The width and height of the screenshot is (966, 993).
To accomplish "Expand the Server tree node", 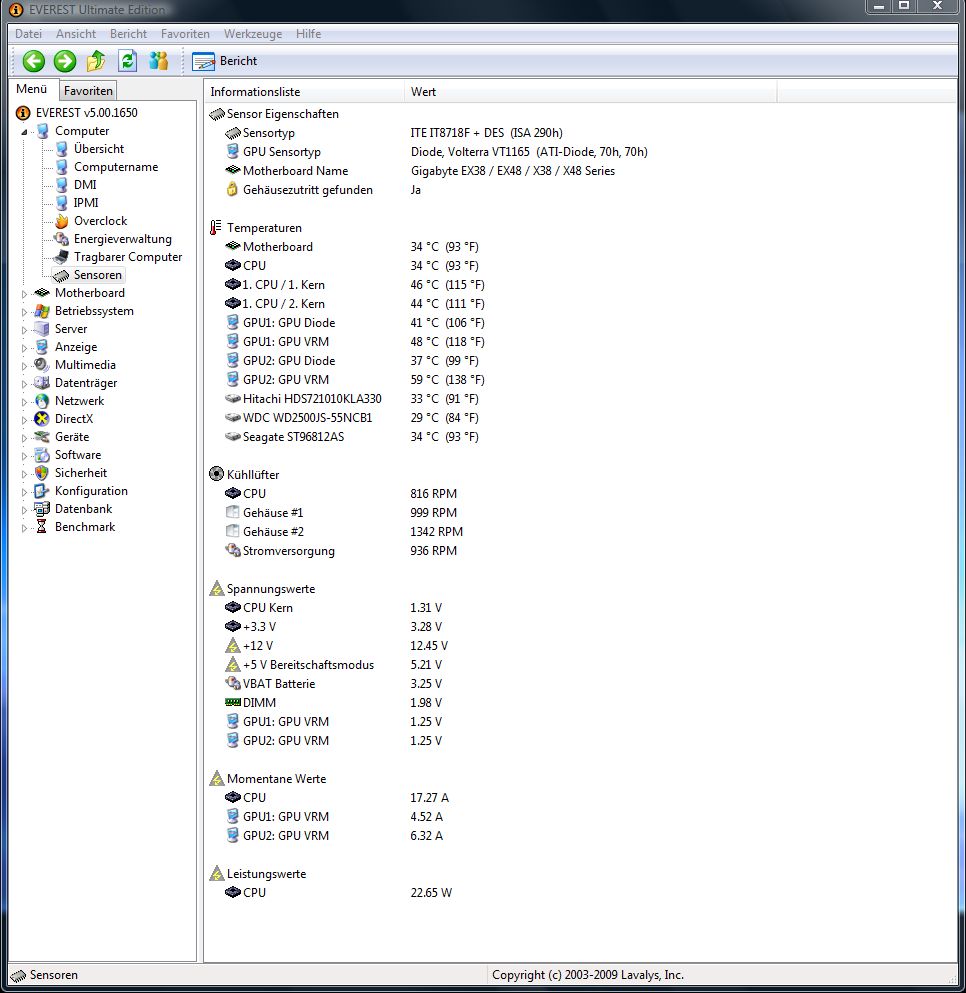I will 24,330.
